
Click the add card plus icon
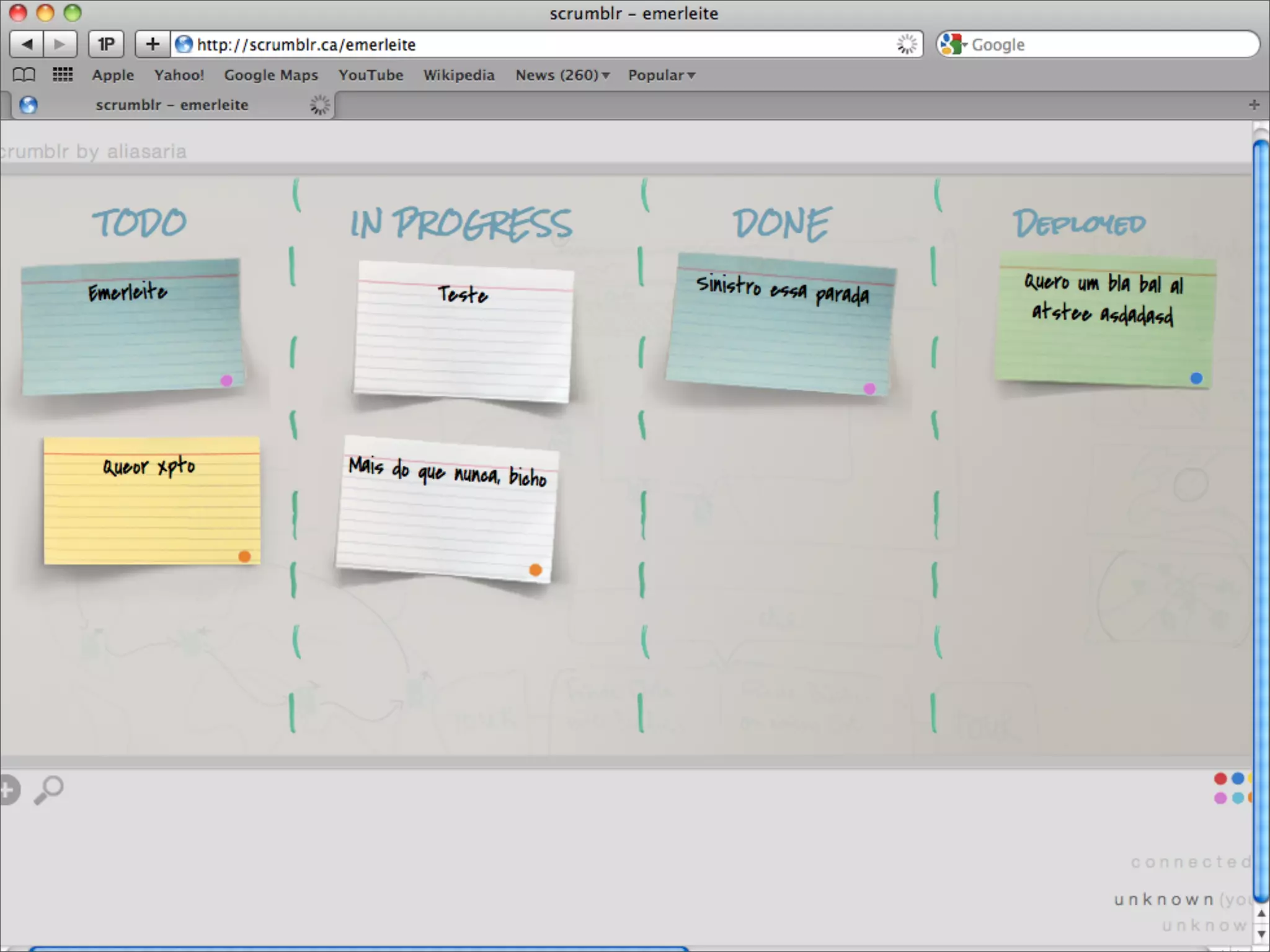click(9, 790)
